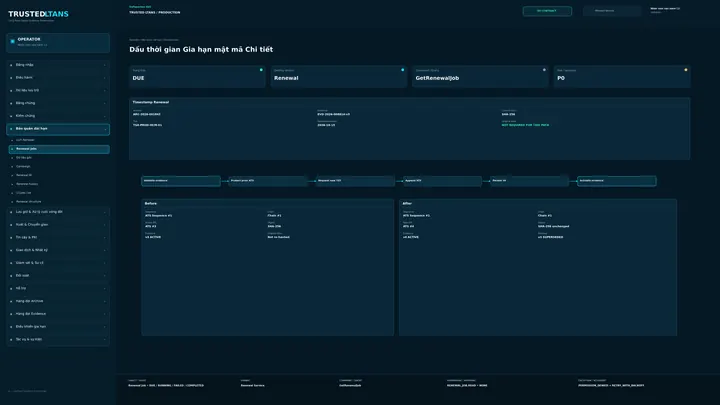The image size is (720, 405).
Task: Click the yellow status dot on P0 card
Action: 686,70
